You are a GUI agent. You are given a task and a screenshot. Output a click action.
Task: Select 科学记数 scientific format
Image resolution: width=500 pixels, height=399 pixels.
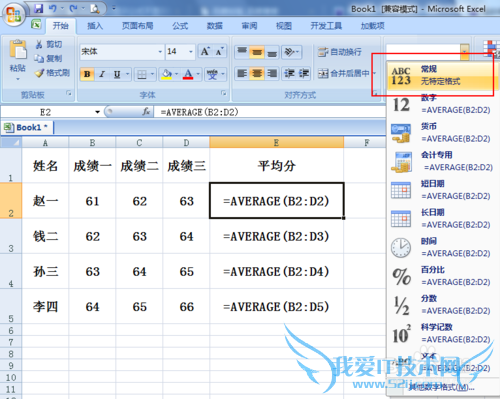tap(442, 334)
